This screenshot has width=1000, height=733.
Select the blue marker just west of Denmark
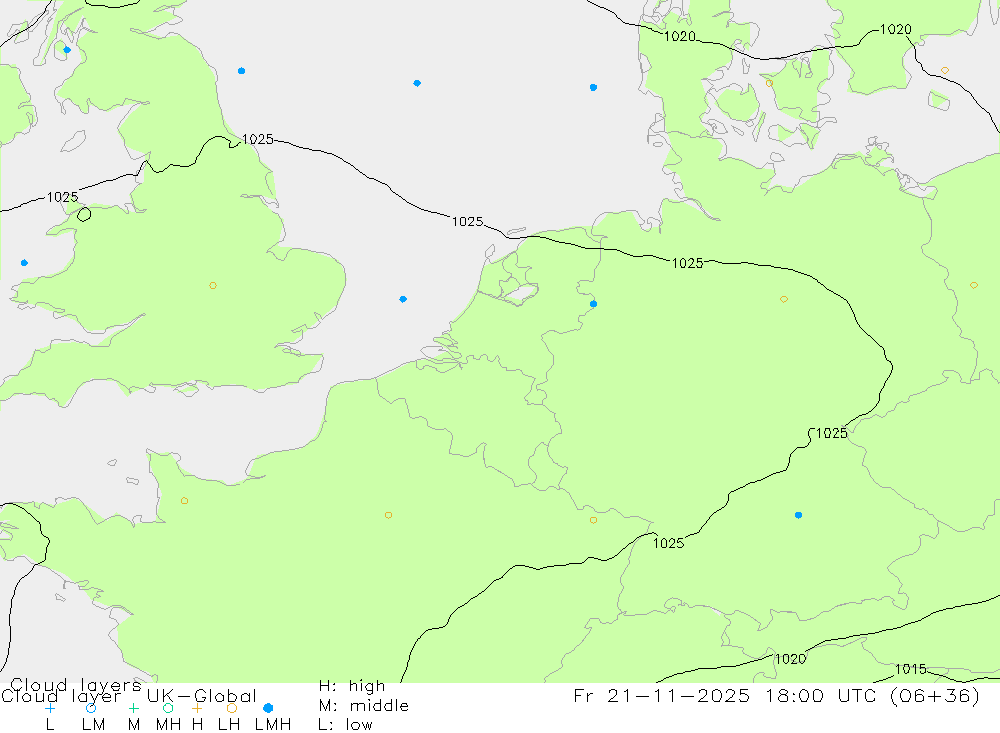[x=593, y=87]
